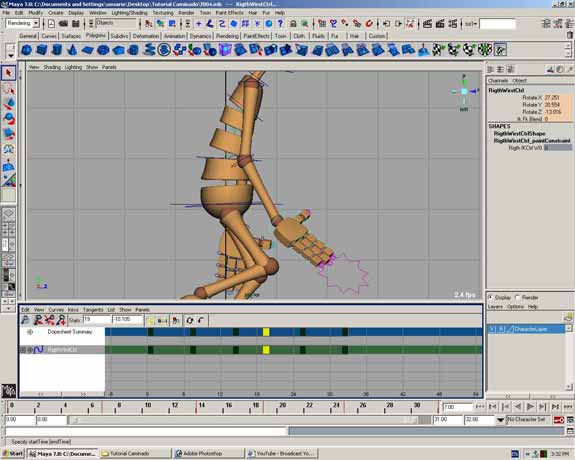Select yellow keyframe in Dopesheet Summary row

pos(266,332)
